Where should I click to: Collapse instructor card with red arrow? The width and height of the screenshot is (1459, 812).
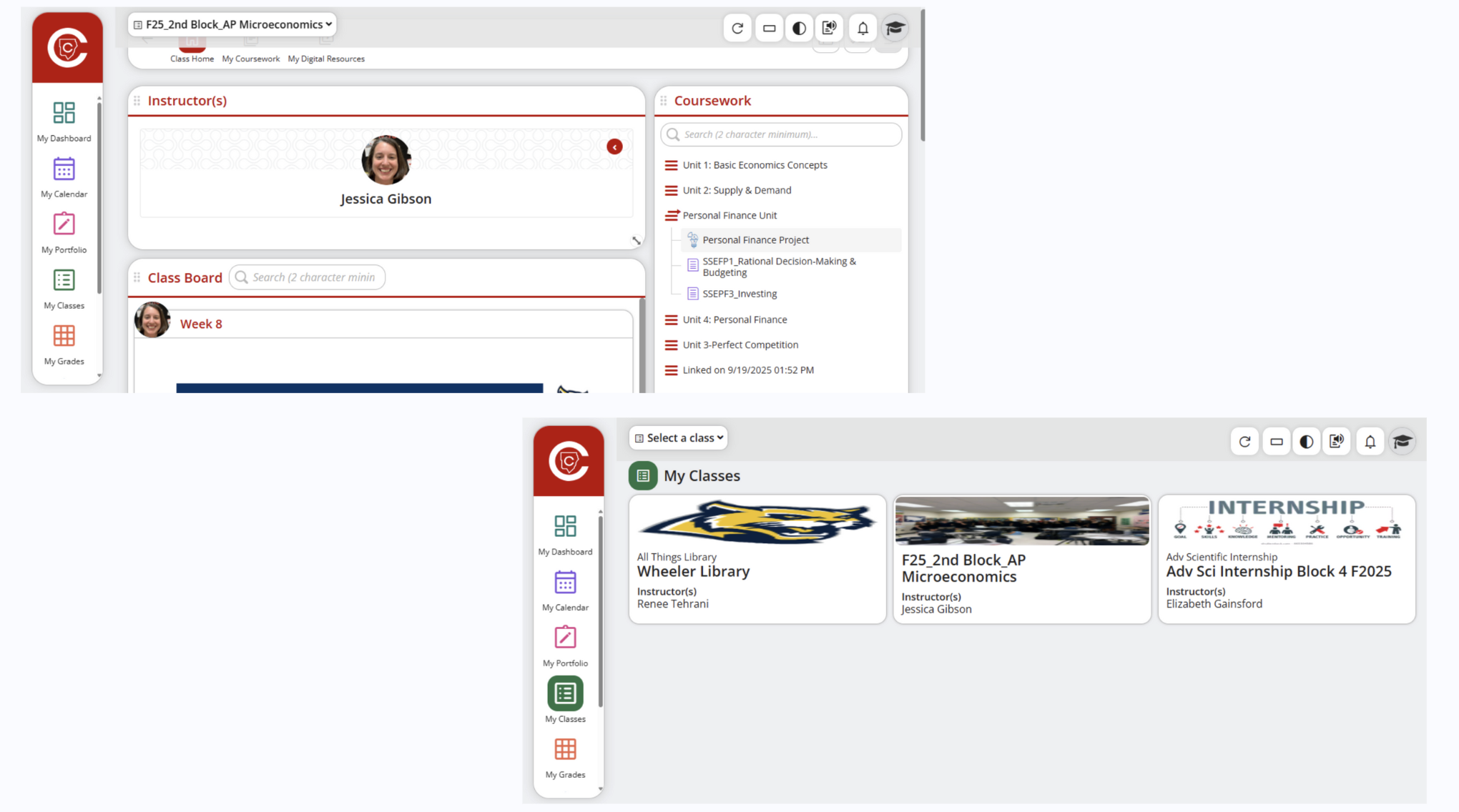click(614, 147)
